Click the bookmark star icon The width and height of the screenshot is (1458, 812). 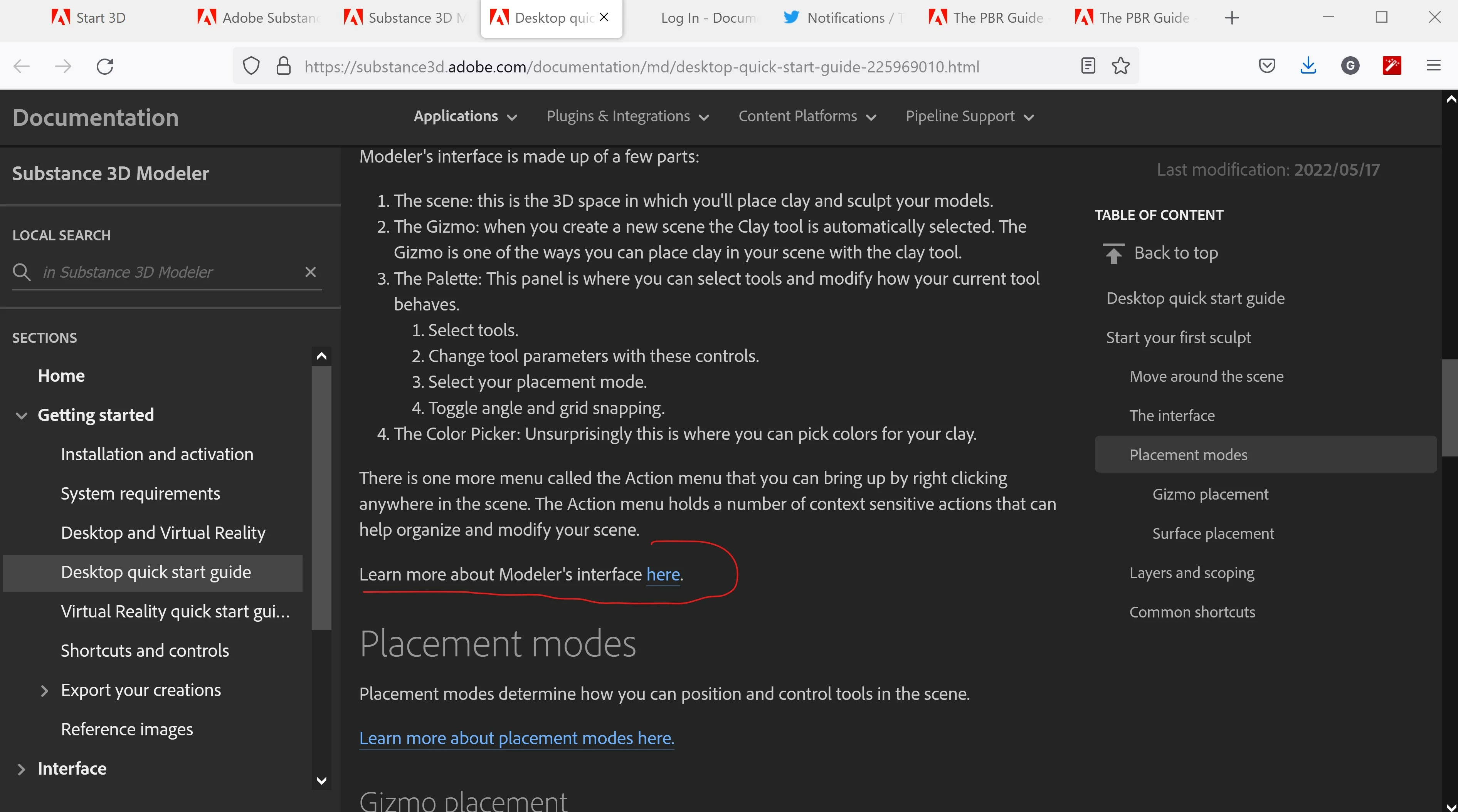[1120, 66]
